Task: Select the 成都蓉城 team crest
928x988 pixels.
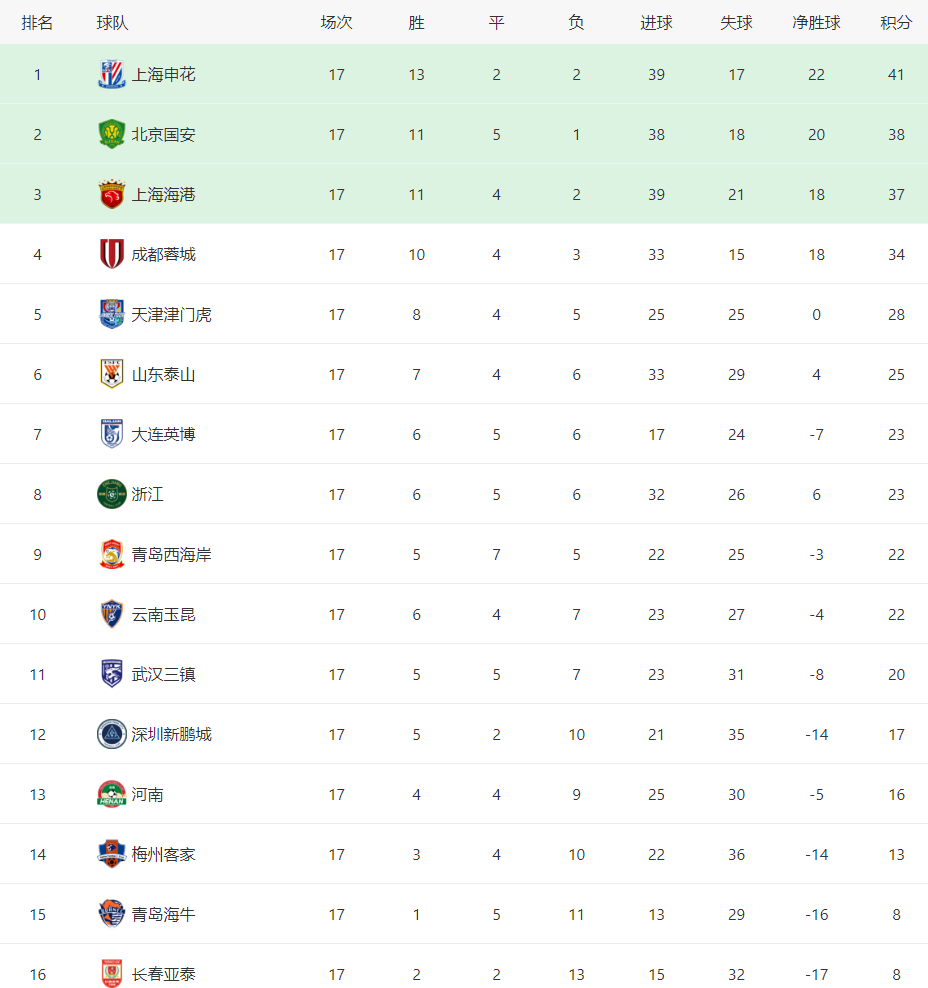Action: (112, 254)
